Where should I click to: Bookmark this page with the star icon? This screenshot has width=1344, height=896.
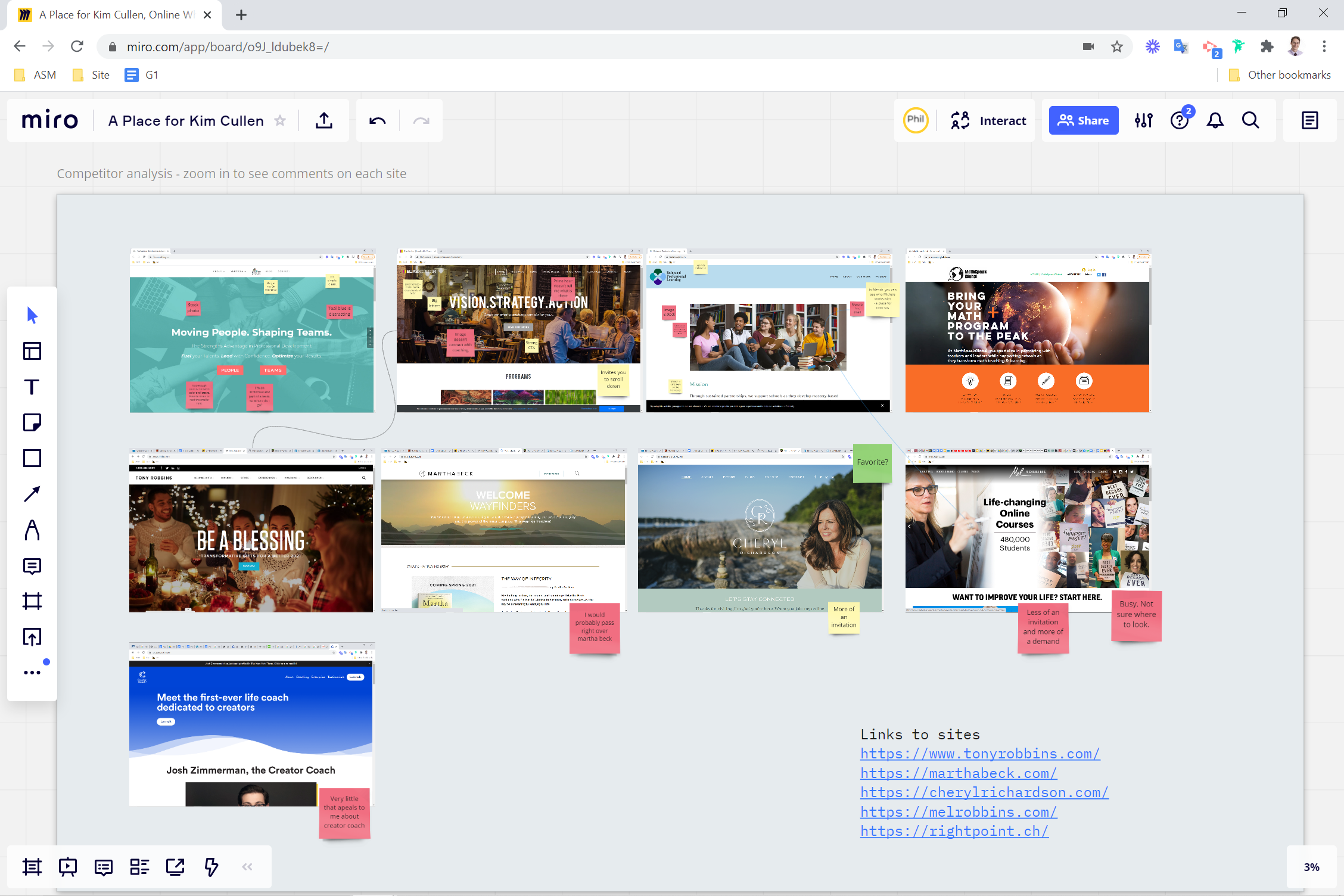pyautogui.click(x=1117, y=46)
